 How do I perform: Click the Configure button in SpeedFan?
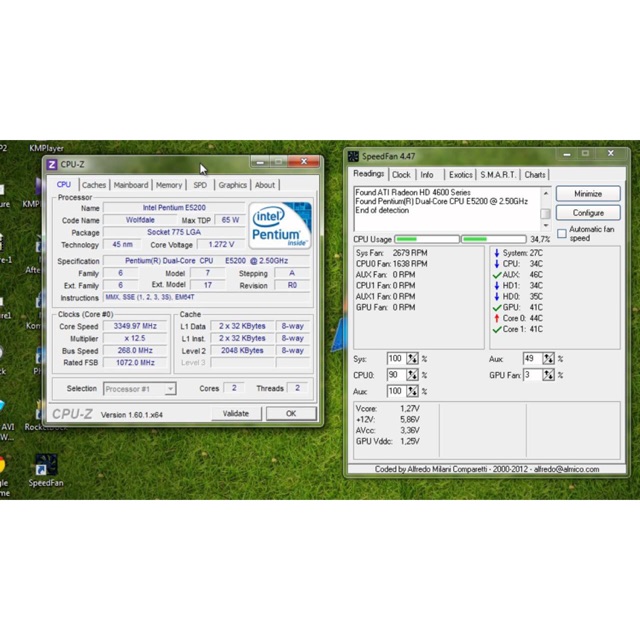[x=588, y=213]
